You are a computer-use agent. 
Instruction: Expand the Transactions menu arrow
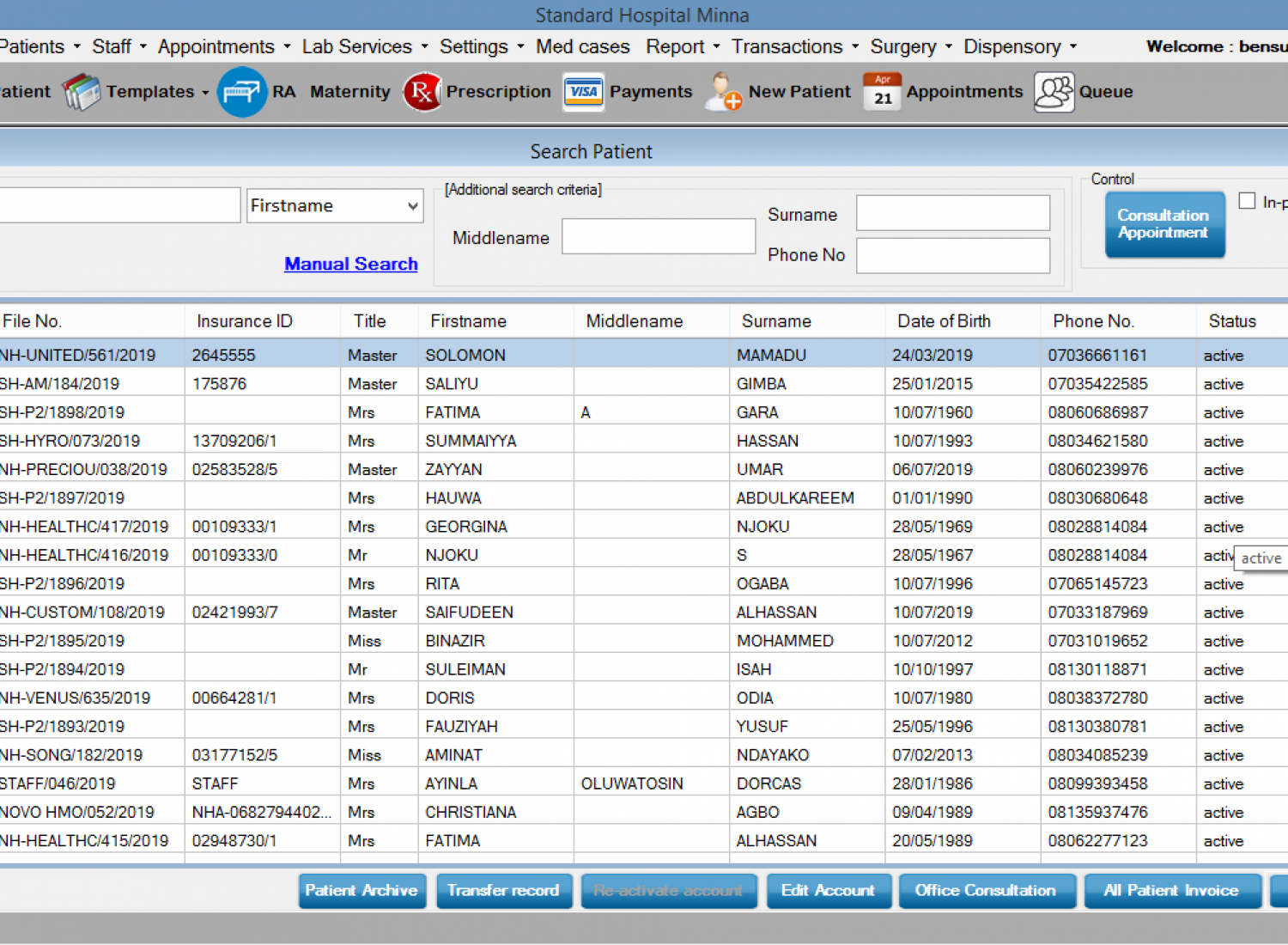click(855, 47)
